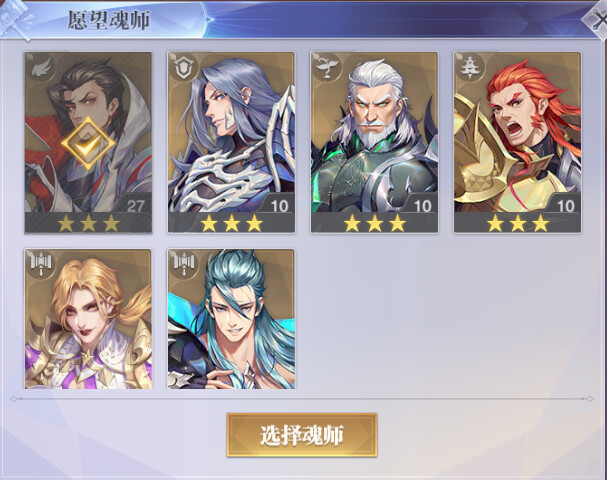Screen dimensions: 607x480
Task: Uncheck the golden checkmark on the selected hero
Action: pos(88,144)
